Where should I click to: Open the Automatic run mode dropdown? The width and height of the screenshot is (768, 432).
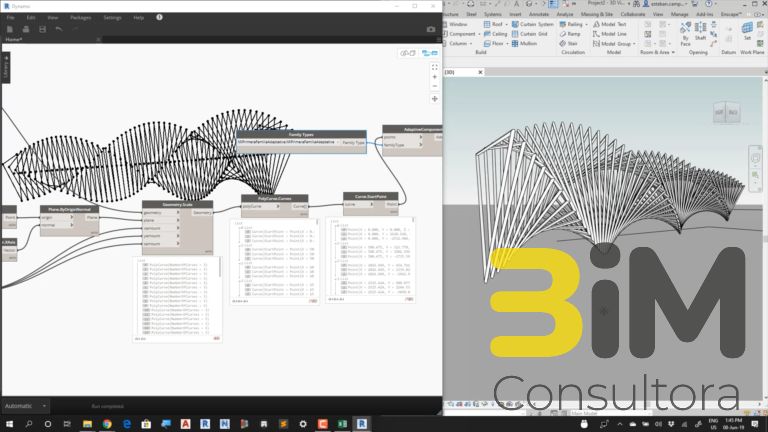coord(25,406)
